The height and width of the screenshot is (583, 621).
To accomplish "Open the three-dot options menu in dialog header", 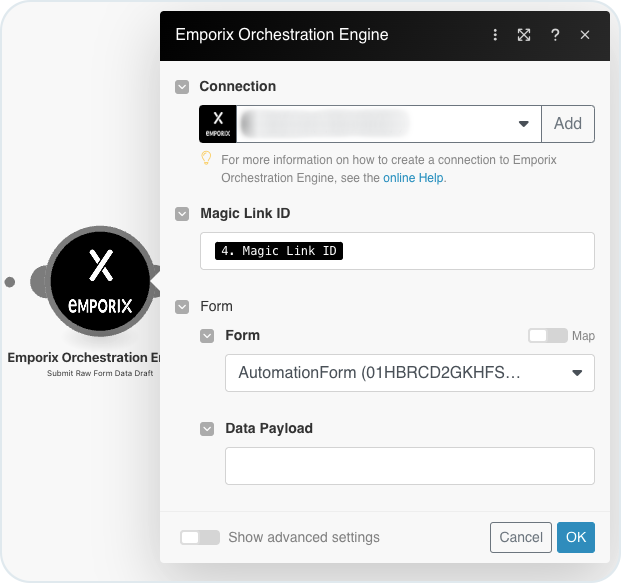I will point(495,35).
